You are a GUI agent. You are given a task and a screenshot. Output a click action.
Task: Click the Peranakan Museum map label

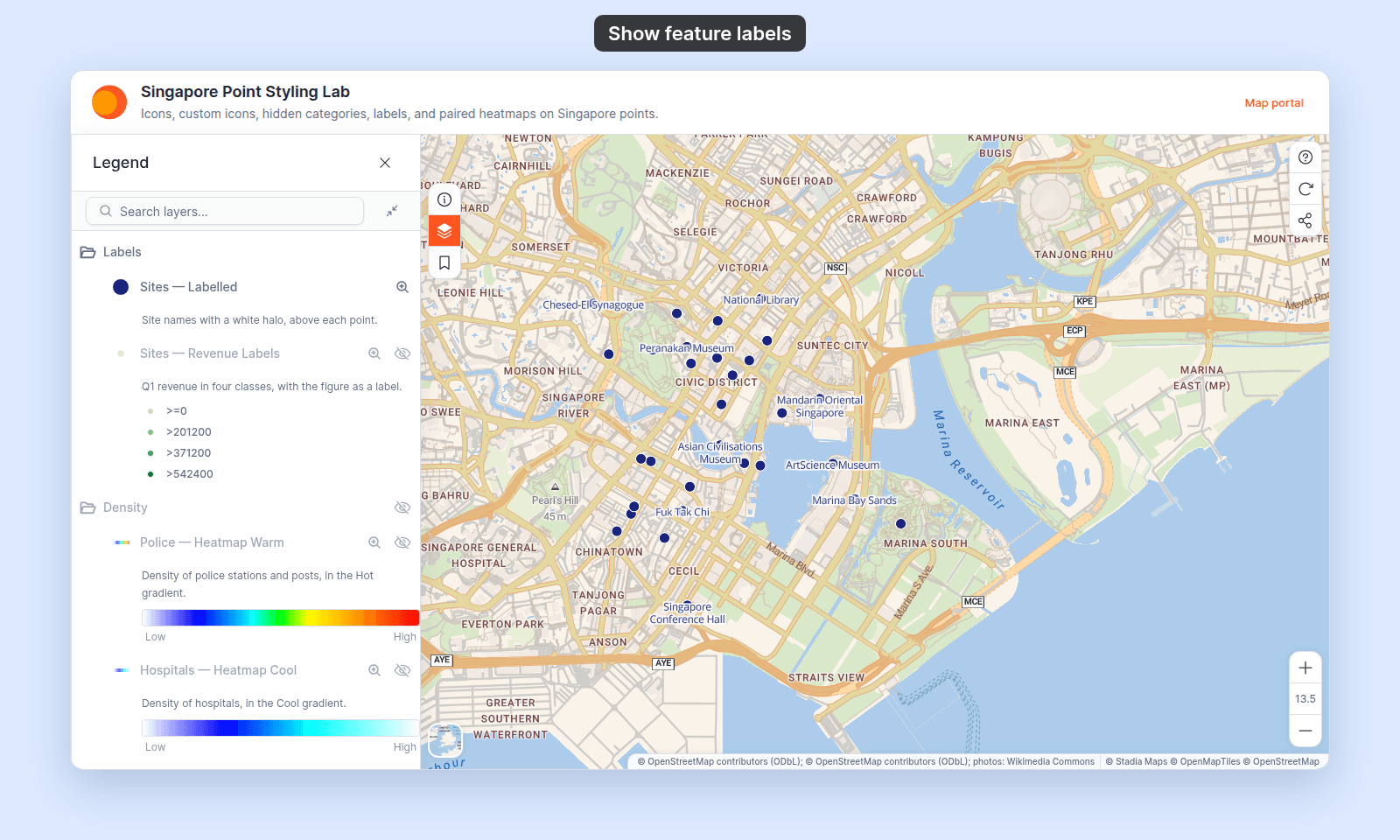[x=687, y=348]
